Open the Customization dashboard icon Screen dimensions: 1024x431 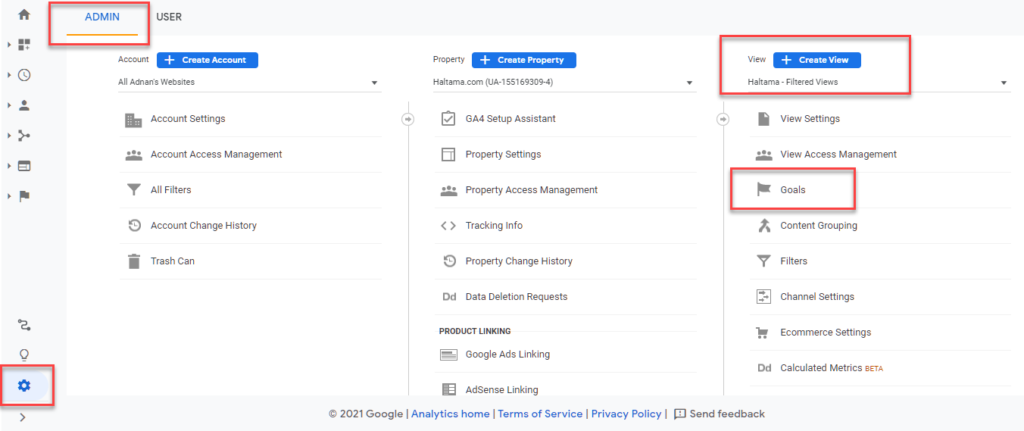click(x=24, y=44)
